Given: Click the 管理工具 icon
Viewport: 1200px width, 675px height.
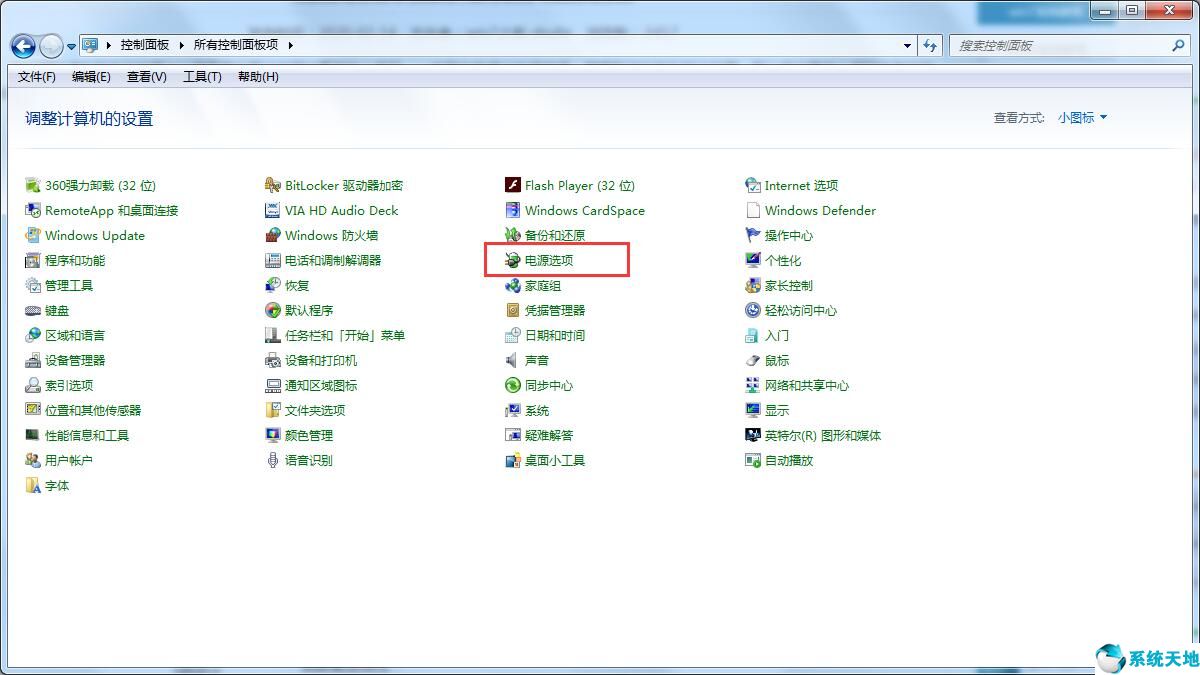Looking at the screenshot, I should 33,285.
